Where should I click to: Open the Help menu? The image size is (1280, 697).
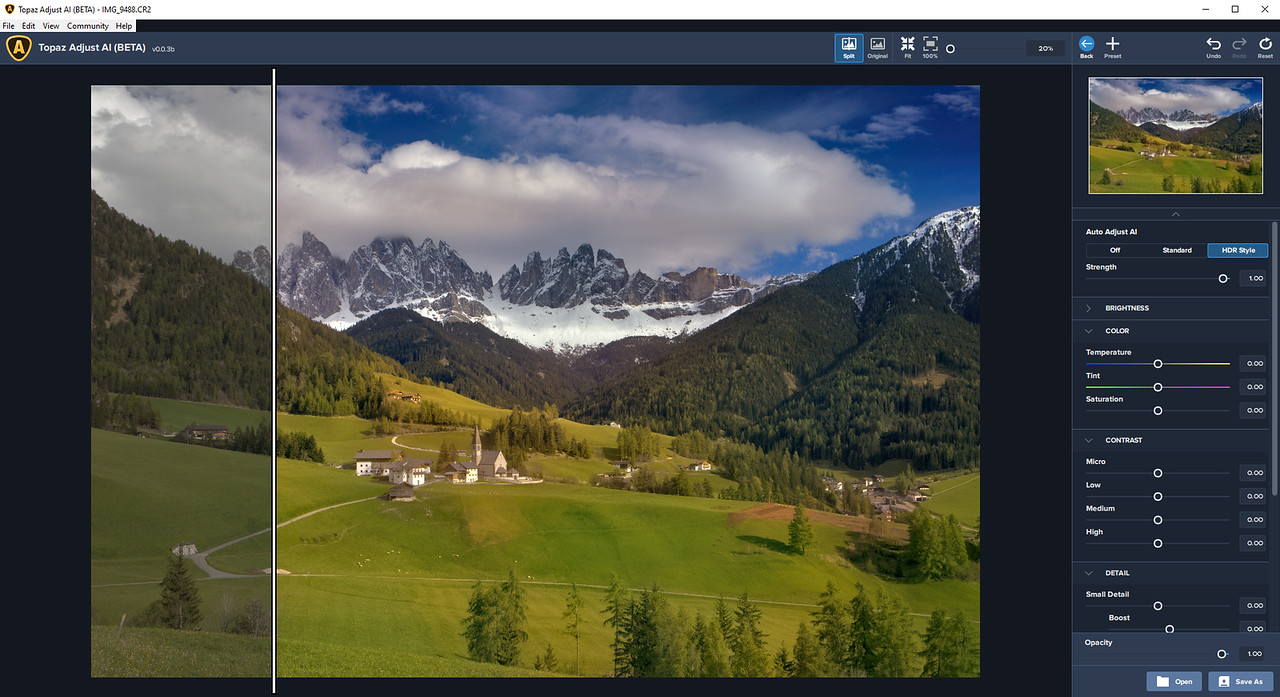(x=124, y=26)
